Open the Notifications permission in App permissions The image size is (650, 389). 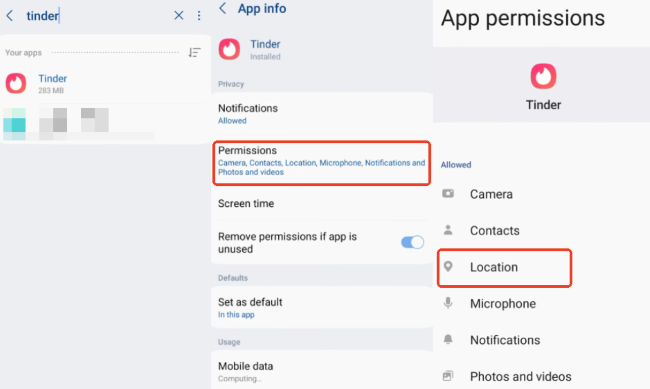tap(541, 340)
